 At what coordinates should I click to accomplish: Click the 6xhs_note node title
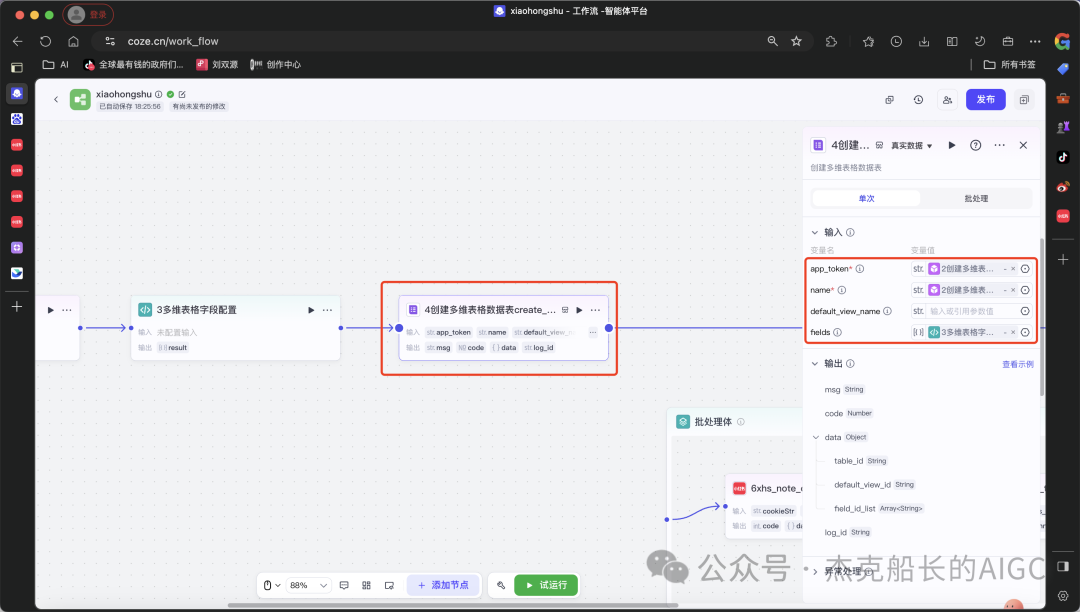776,488
